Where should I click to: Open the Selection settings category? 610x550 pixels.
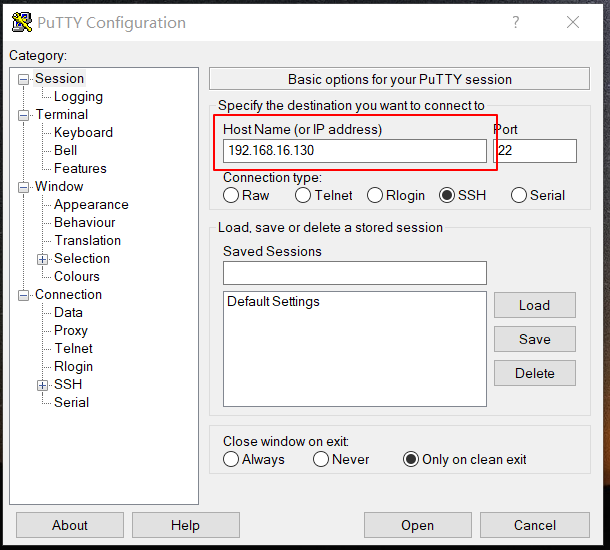coord(82,258)
